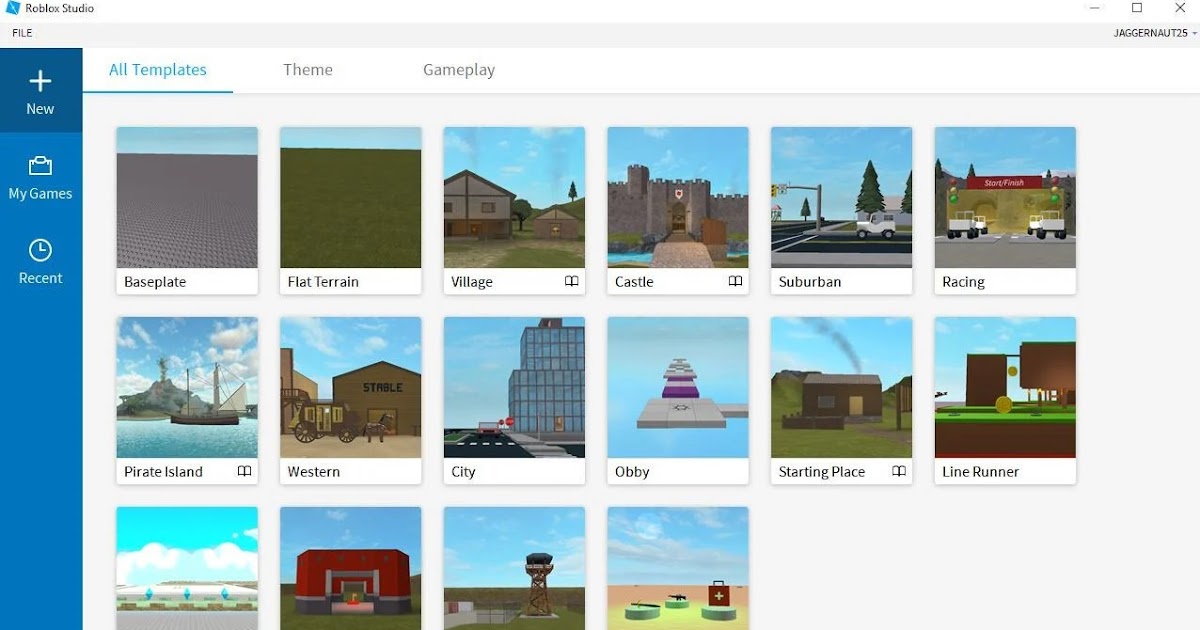1200x630 pixels.
Task: Open tutorial book icon on Village template
Action: tap(571, 282)
